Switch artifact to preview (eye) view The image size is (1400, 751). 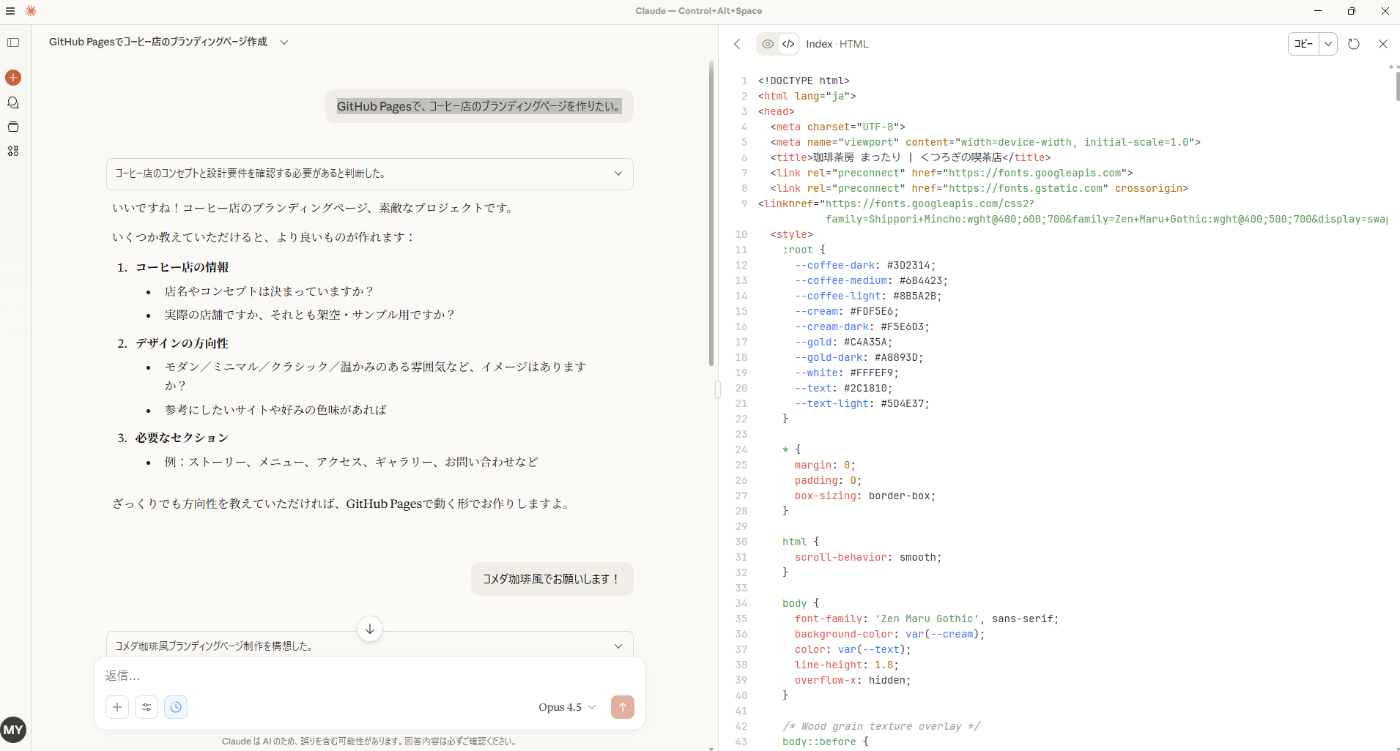(x=767, y=44)
